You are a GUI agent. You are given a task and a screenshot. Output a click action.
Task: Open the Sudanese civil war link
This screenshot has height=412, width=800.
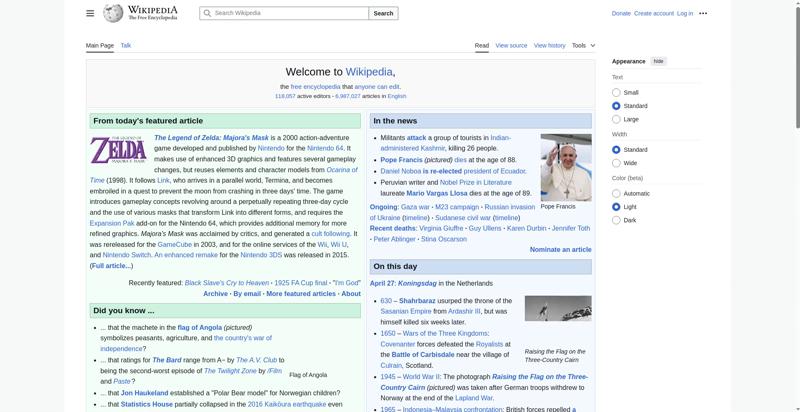[x=463, y=218]
